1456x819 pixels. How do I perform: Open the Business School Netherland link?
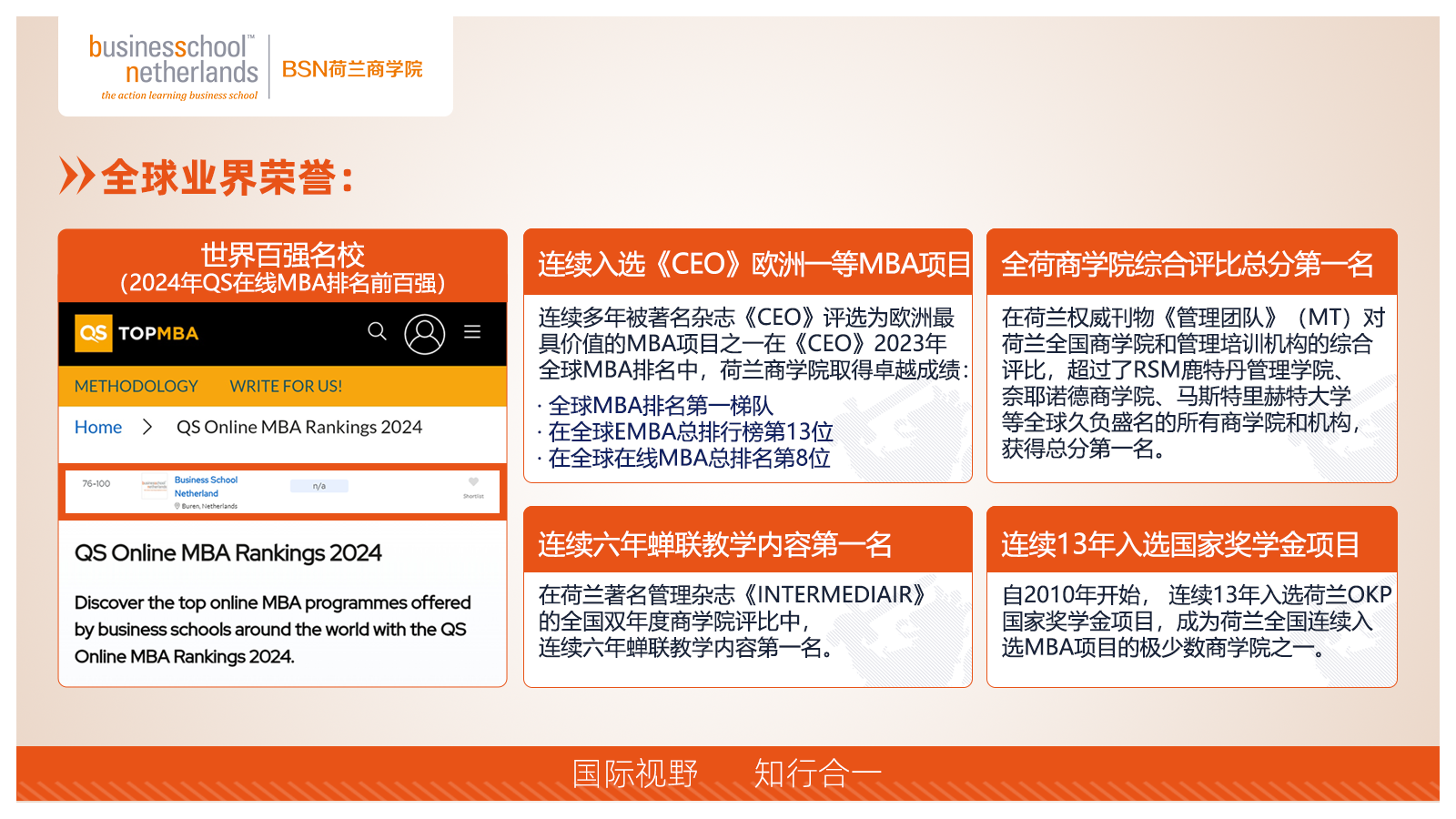pos(206,486)
